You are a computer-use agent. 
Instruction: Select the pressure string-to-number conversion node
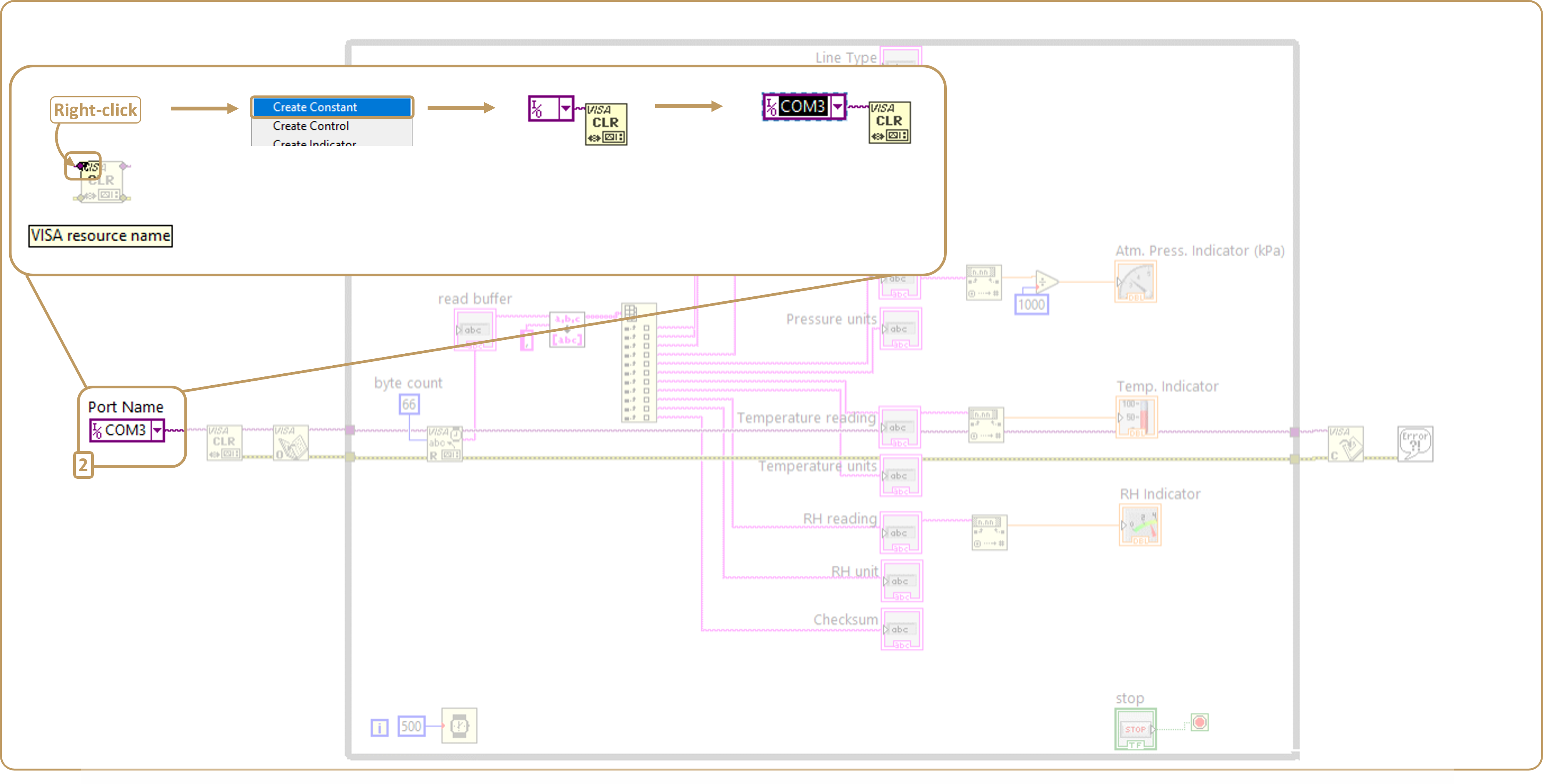(984, 283)
